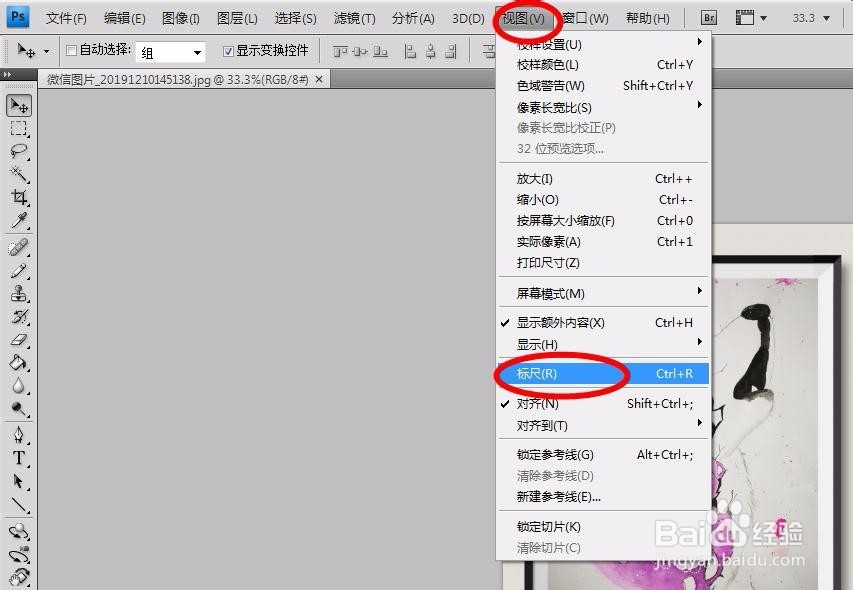Align right edges in options bar
Image resolution: width=853 pixels, height=590 pixels.
pos(450,52)
